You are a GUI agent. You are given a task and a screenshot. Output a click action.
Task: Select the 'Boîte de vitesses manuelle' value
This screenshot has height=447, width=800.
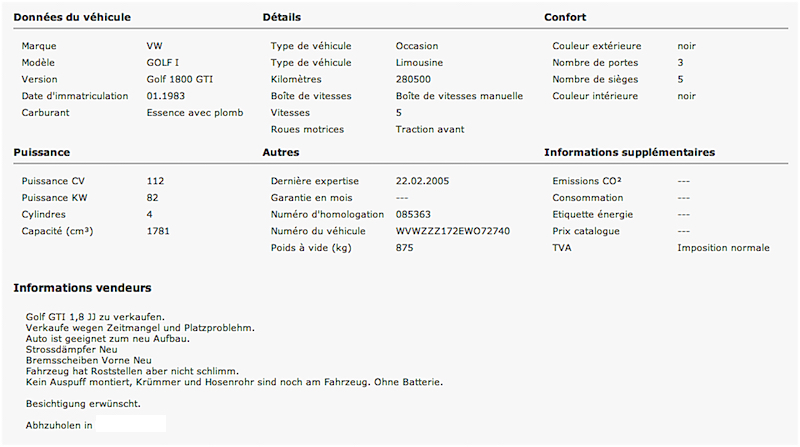coord(459,96)
